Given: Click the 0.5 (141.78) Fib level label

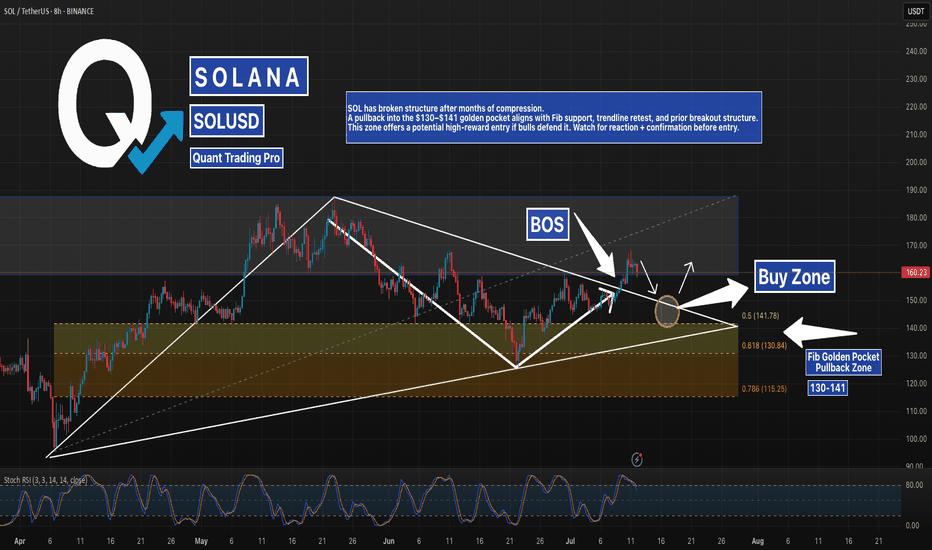Looking at the screenshot, I should (x=760, y=316).
